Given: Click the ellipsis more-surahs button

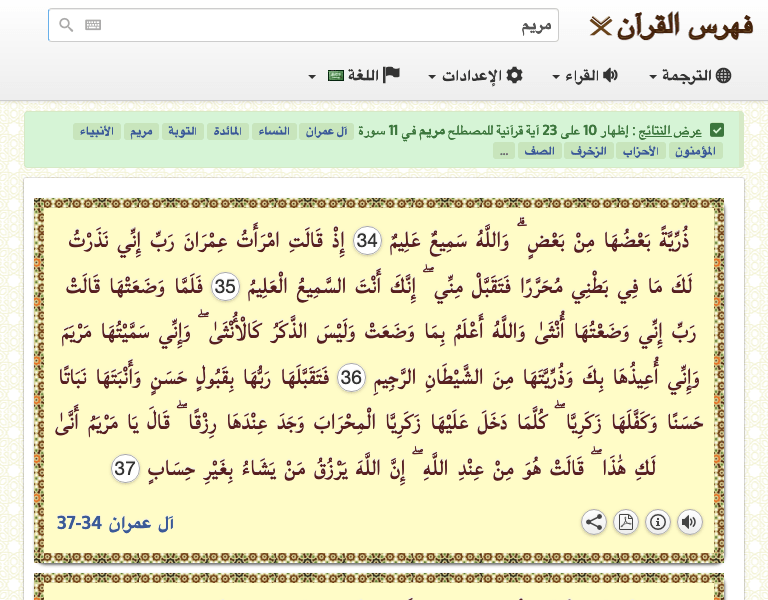Looking at the screenshot, I should click(x=504, y=151).
